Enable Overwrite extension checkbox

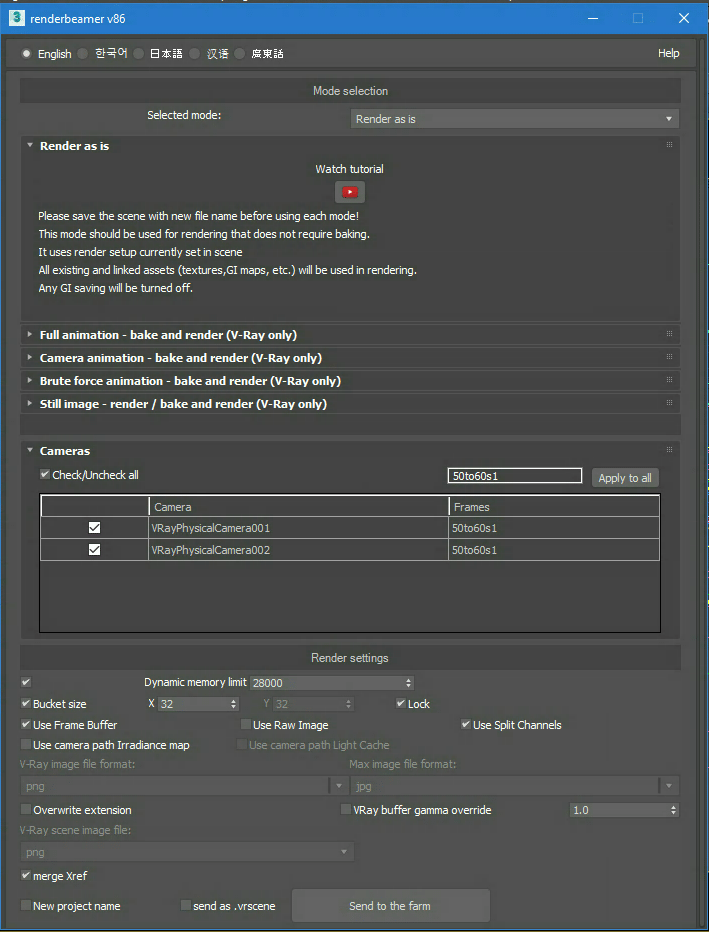(76, 810)
